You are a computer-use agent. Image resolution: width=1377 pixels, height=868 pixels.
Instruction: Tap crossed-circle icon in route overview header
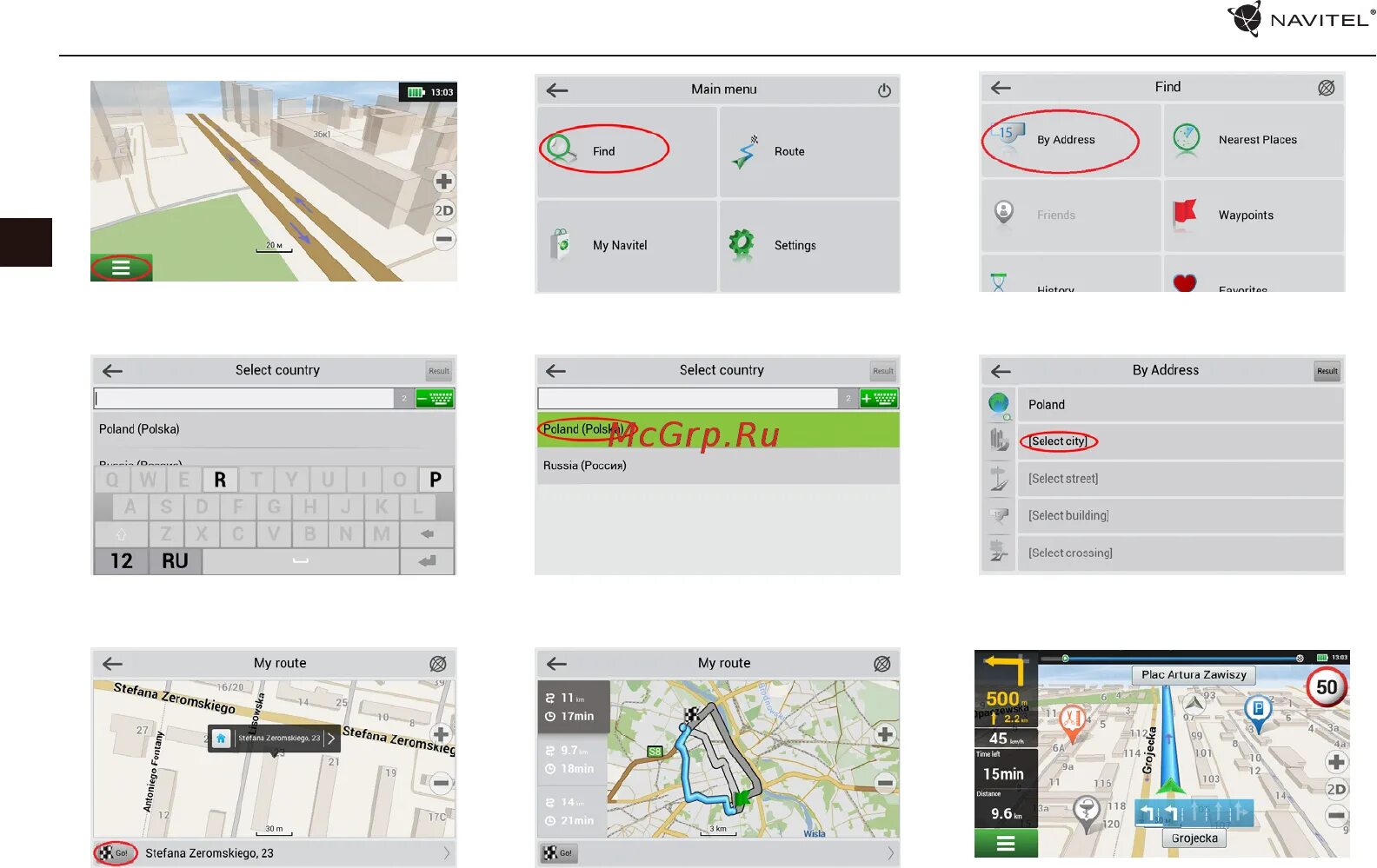click(882, 664)
